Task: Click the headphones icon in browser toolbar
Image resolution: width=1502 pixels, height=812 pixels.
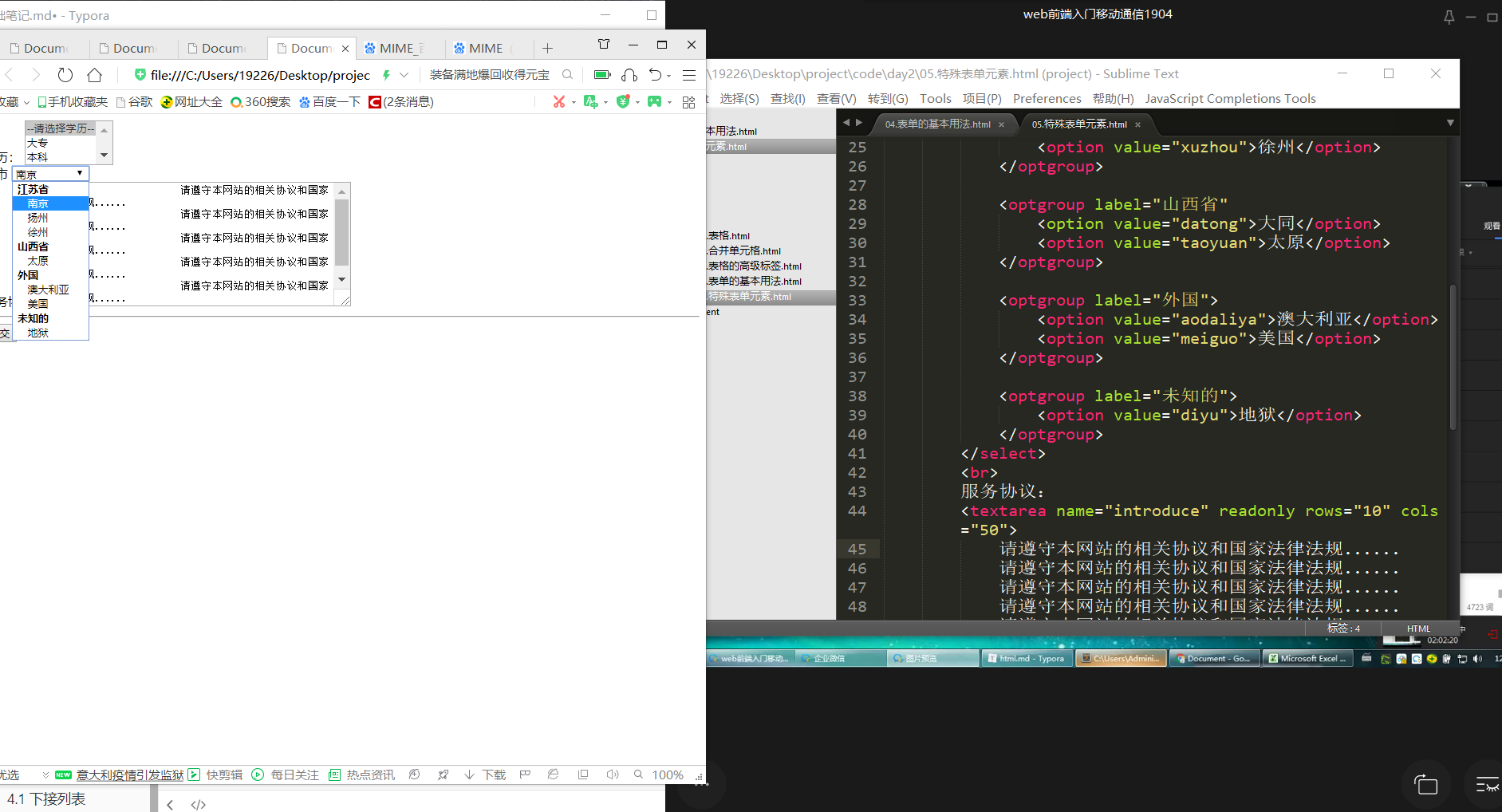Action: (629, 75)
